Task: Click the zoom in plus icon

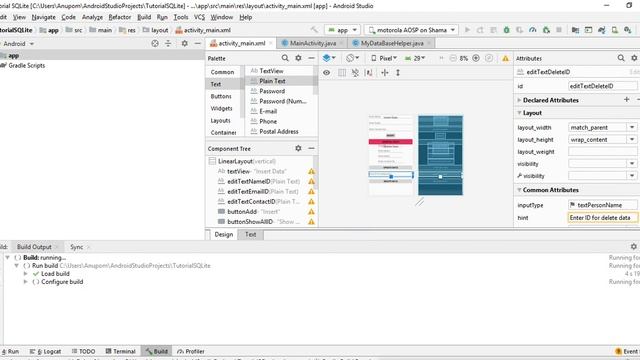Action: point(476,58)
